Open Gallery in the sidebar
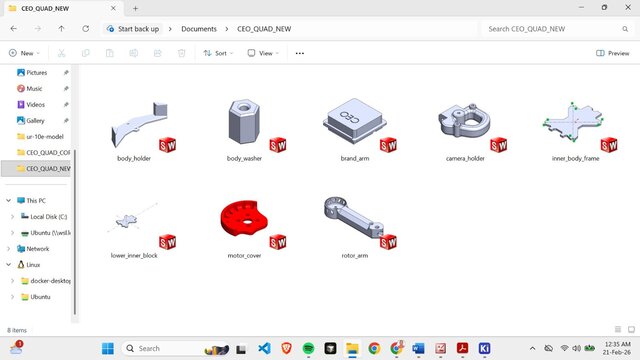The width and height of the screenshot is (640, 360). (x=36, y=120)
